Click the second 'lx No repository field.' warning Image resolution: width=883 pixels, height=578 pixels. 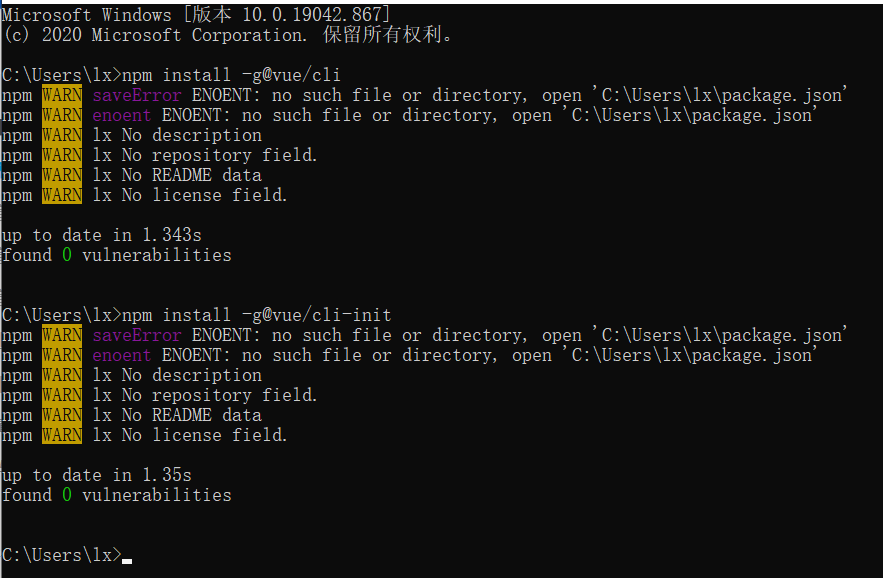205,395
